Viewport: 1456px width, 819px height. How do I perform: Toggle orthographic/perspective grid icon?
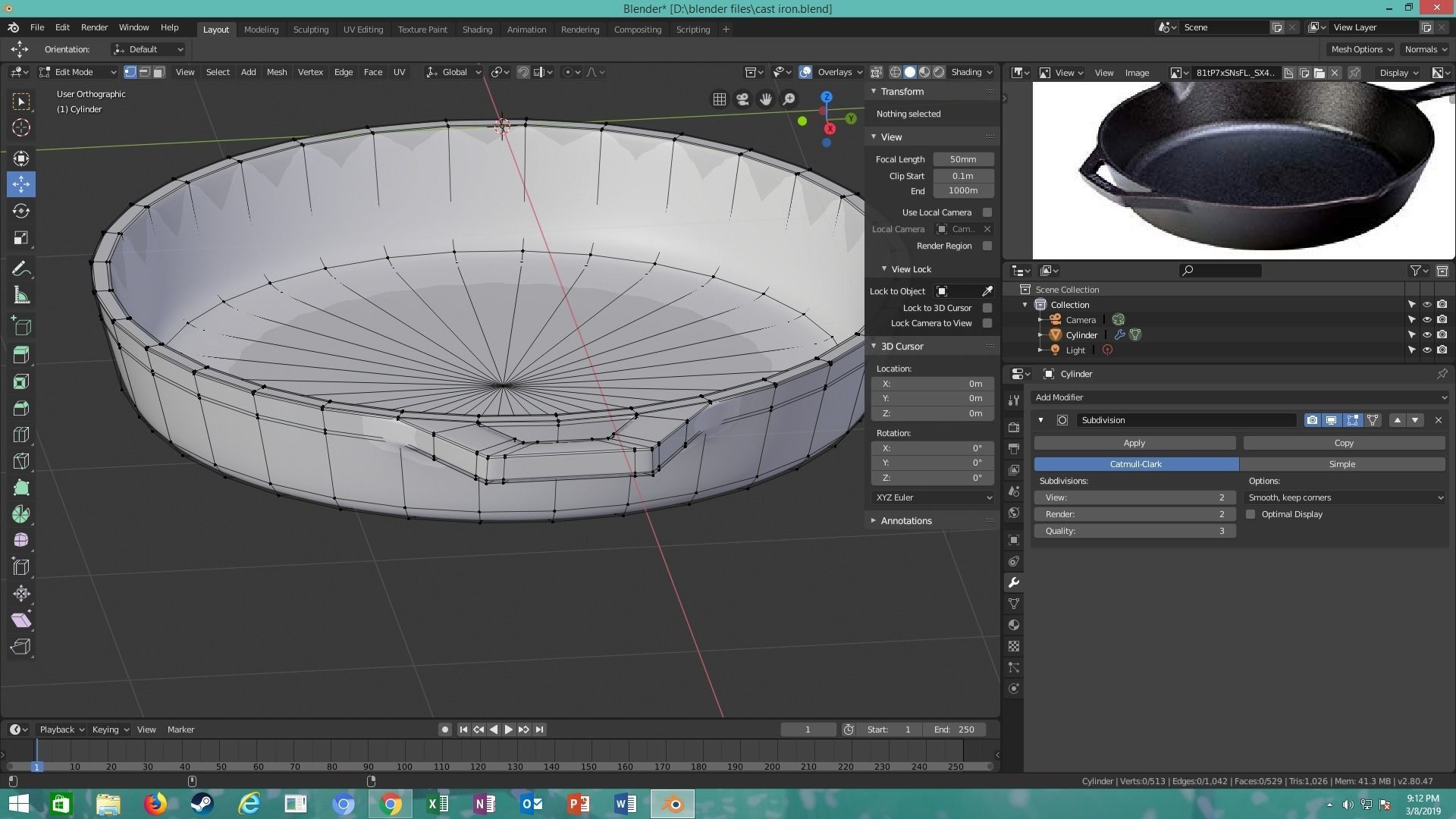[x=719, y=99]
